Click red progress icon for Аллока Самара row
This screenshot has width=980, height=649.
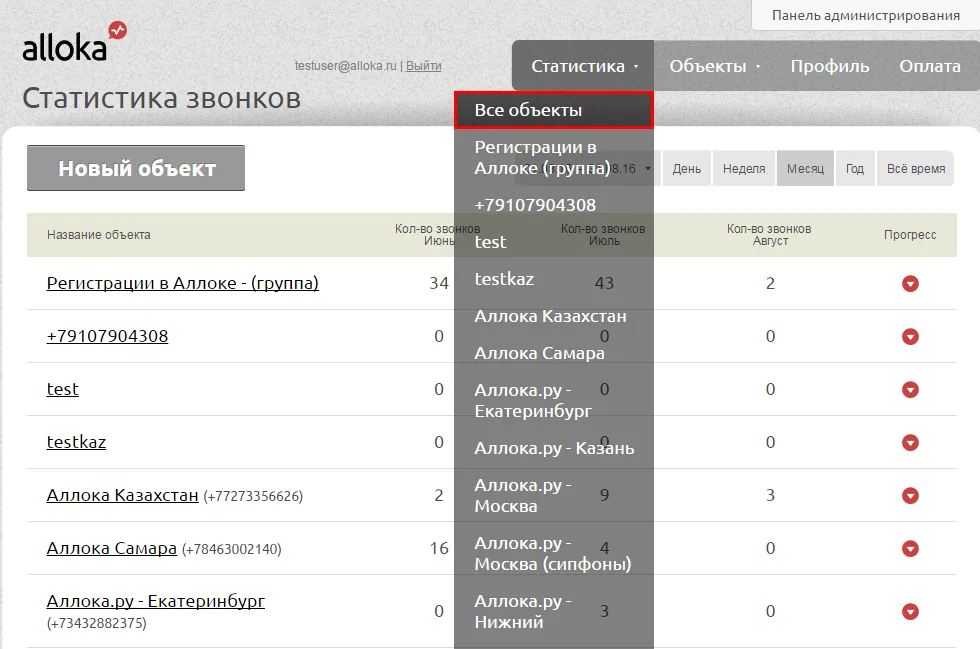coord(910,548)
